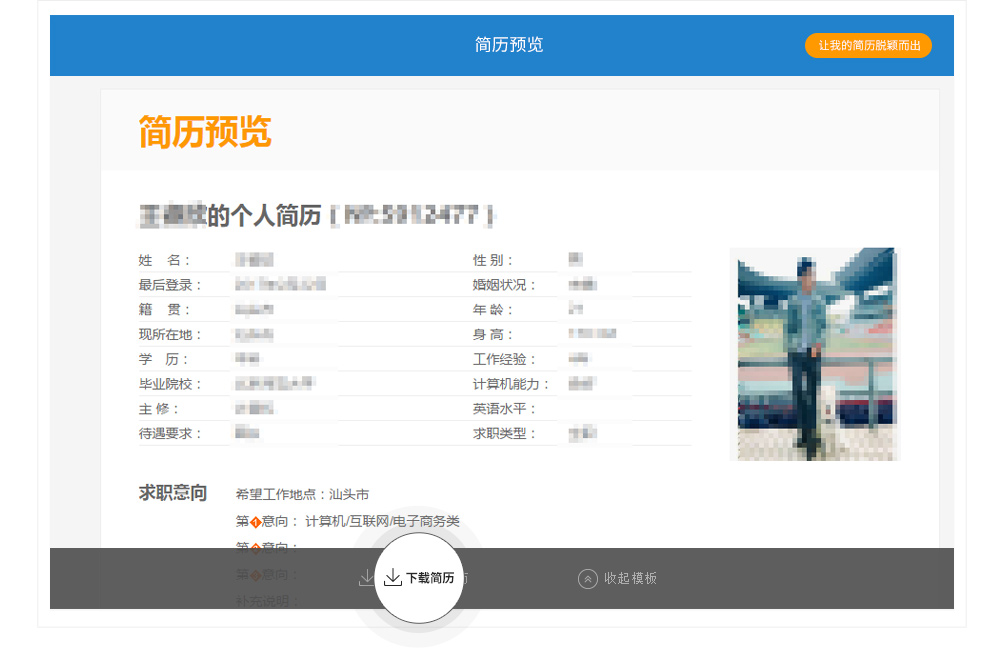The width and height of the screenshot is (1003, 648).
Task: Click the double-chevron collapse template icon
Action: coord(588,578)
